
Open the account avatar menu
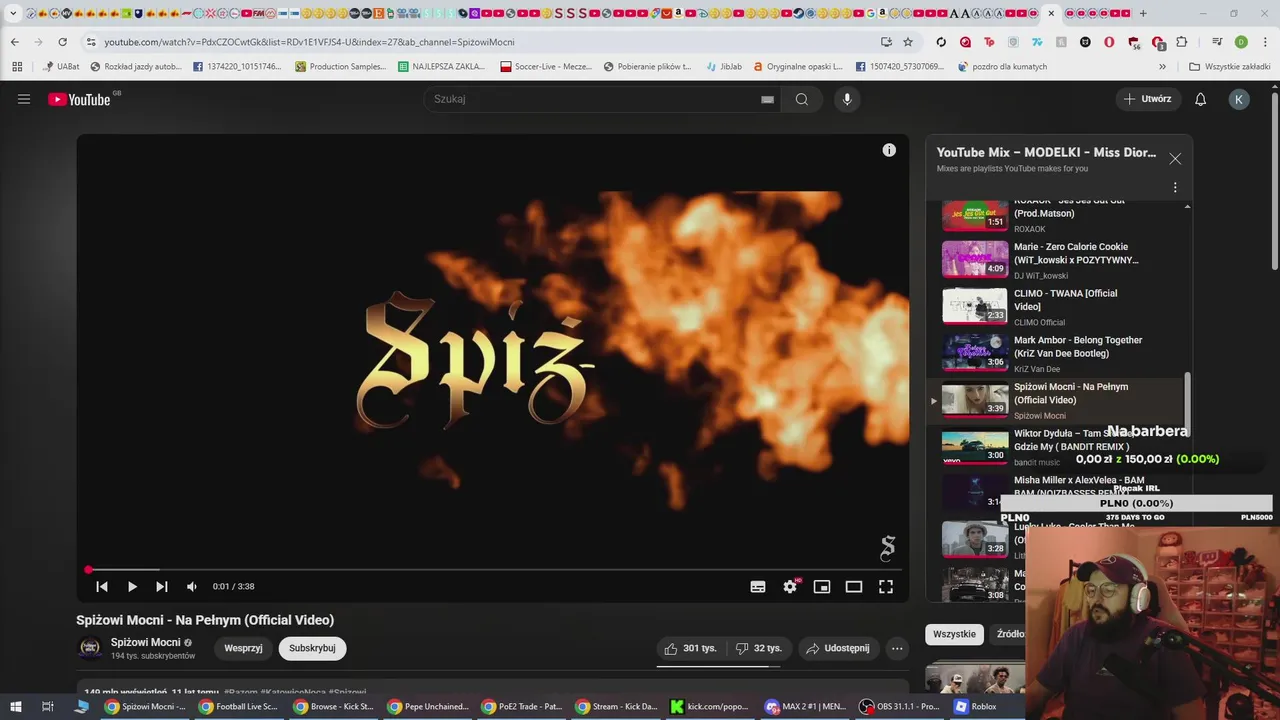tap(1239, 99)
